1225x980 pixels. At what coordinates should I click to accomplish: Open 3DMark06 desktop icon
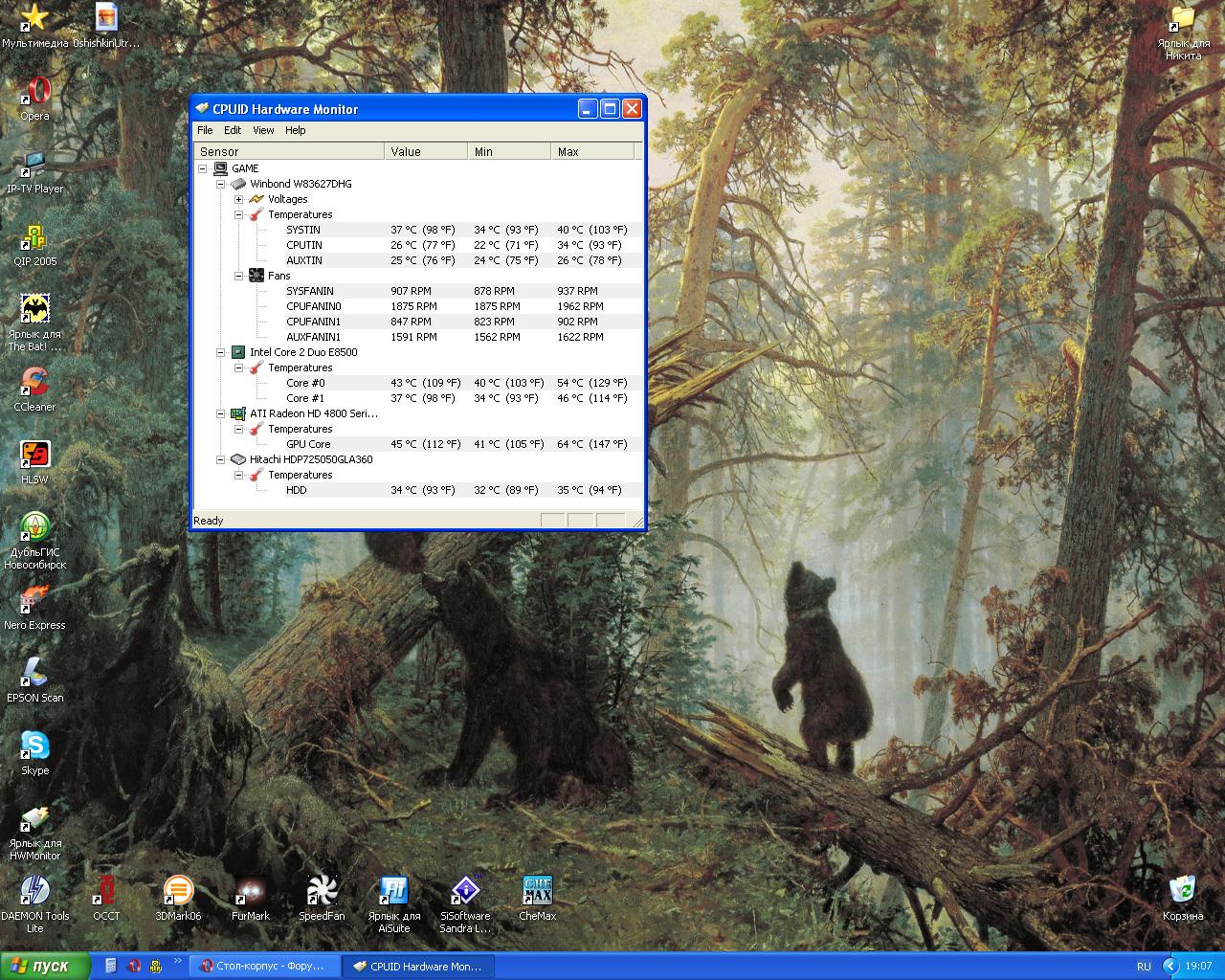178,893
